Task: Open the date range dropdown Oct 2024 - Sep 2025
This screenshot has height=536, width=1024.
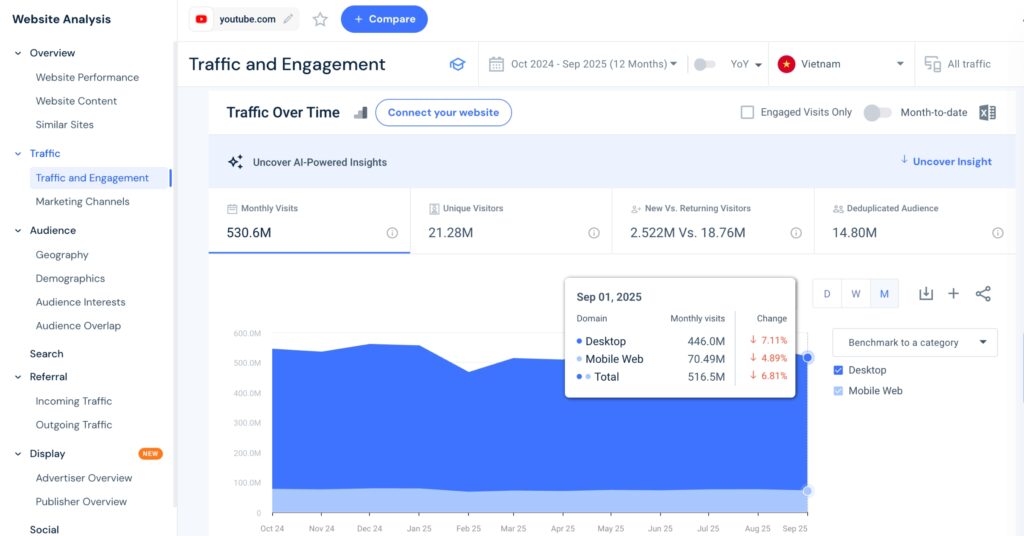Action: click(x=583, y=64)
